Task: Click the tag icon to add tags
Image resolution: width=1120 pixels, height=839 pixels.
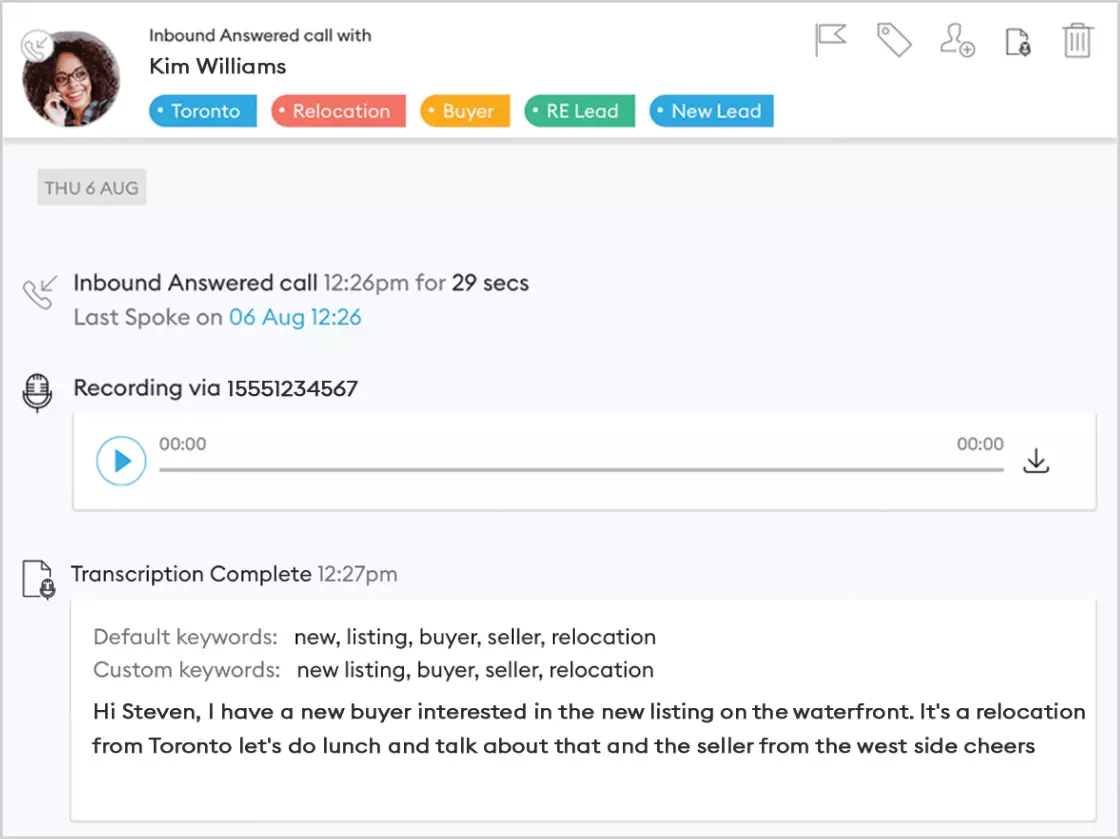Action: [x=894, y=41]
